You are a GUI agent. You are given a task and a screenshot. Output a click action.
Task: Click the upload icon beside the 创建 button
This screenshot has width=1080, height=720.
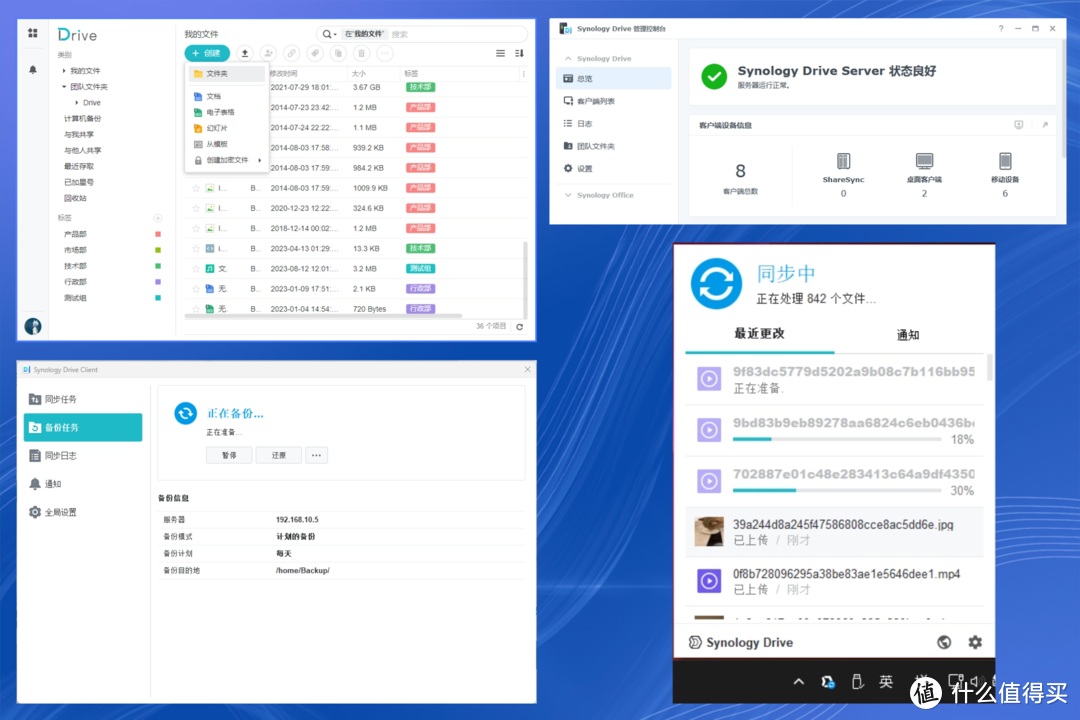(245, 53)
